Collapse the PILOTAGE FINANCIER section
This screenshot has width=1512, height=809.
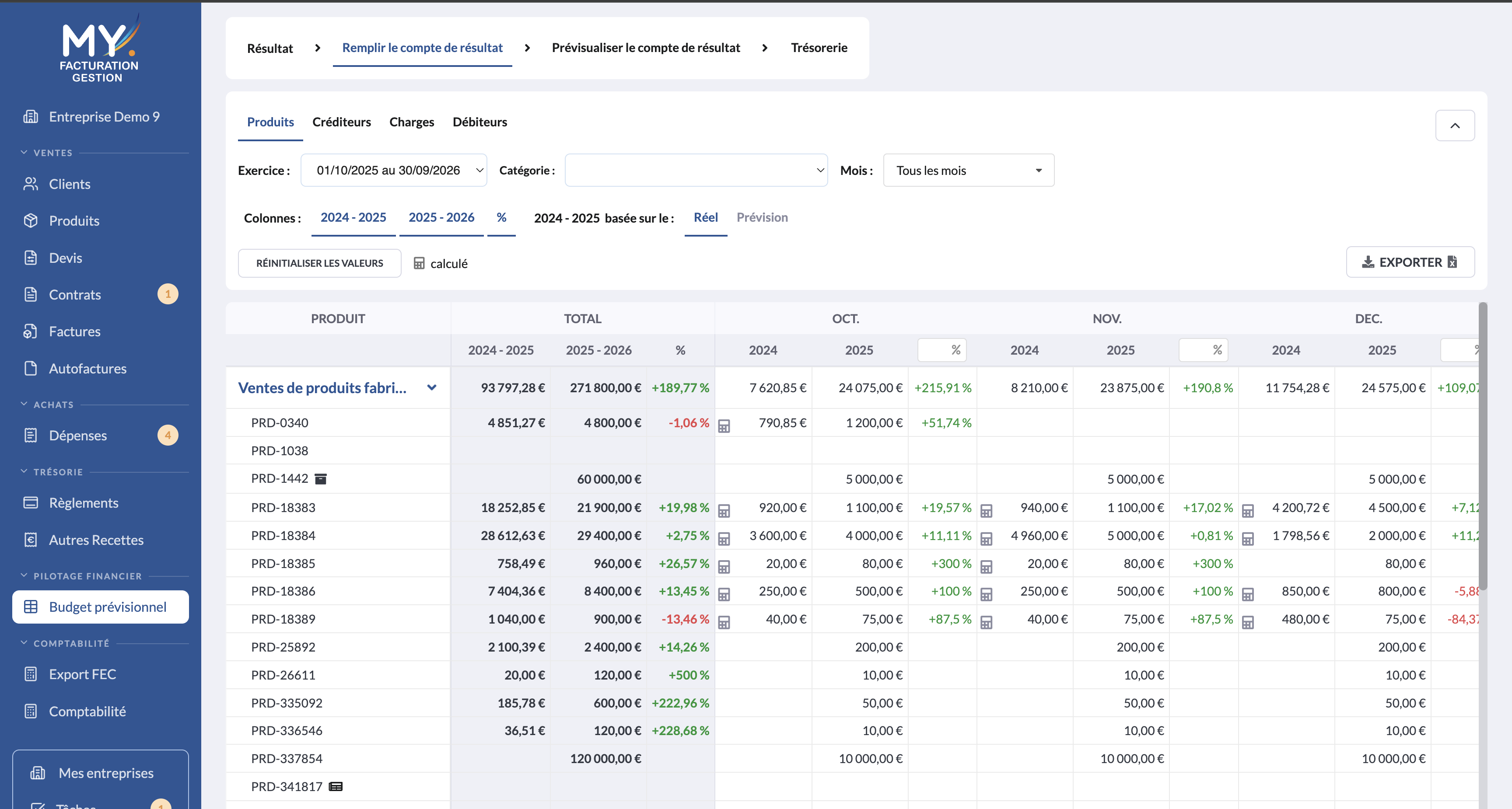pos(24,575)
